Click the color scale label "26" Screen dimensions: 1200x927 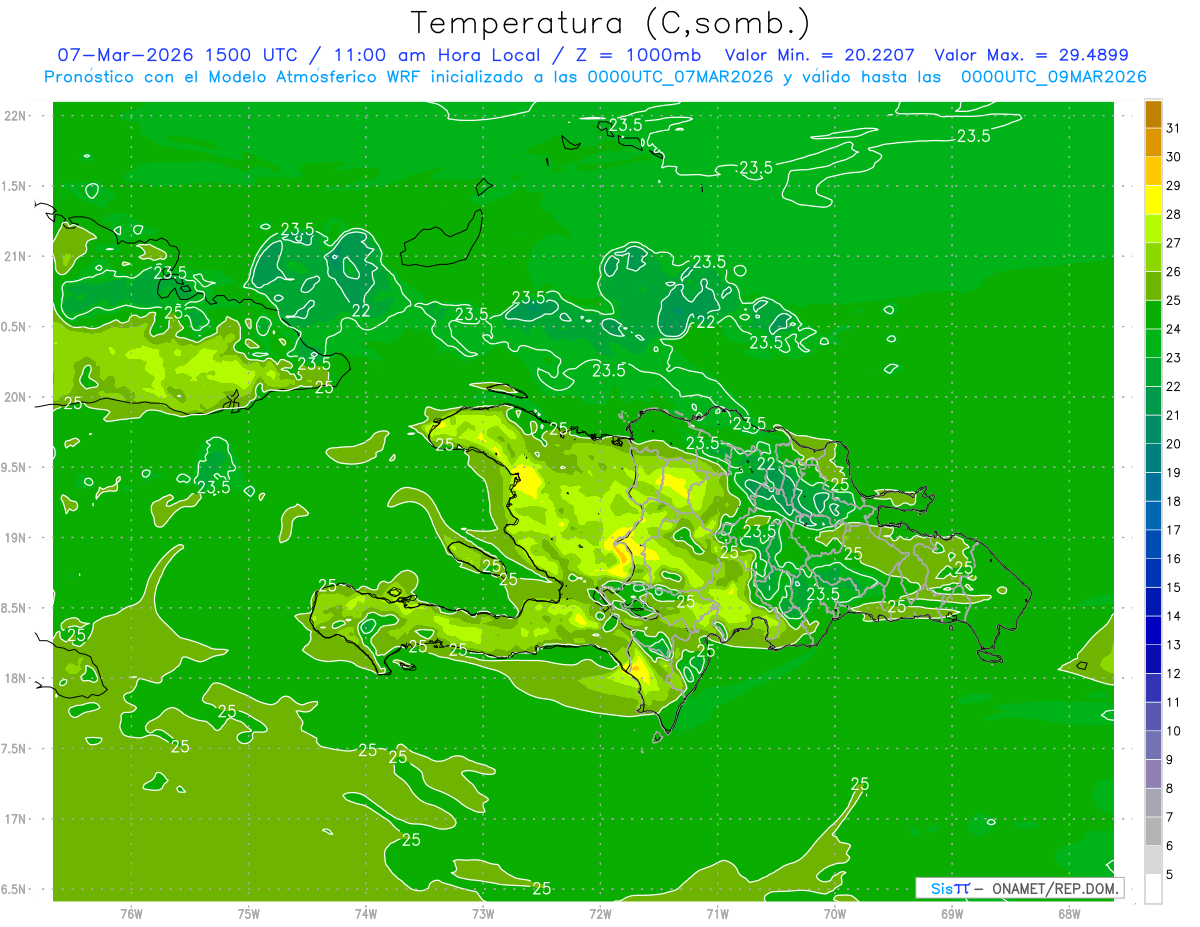pos(1174,272)
